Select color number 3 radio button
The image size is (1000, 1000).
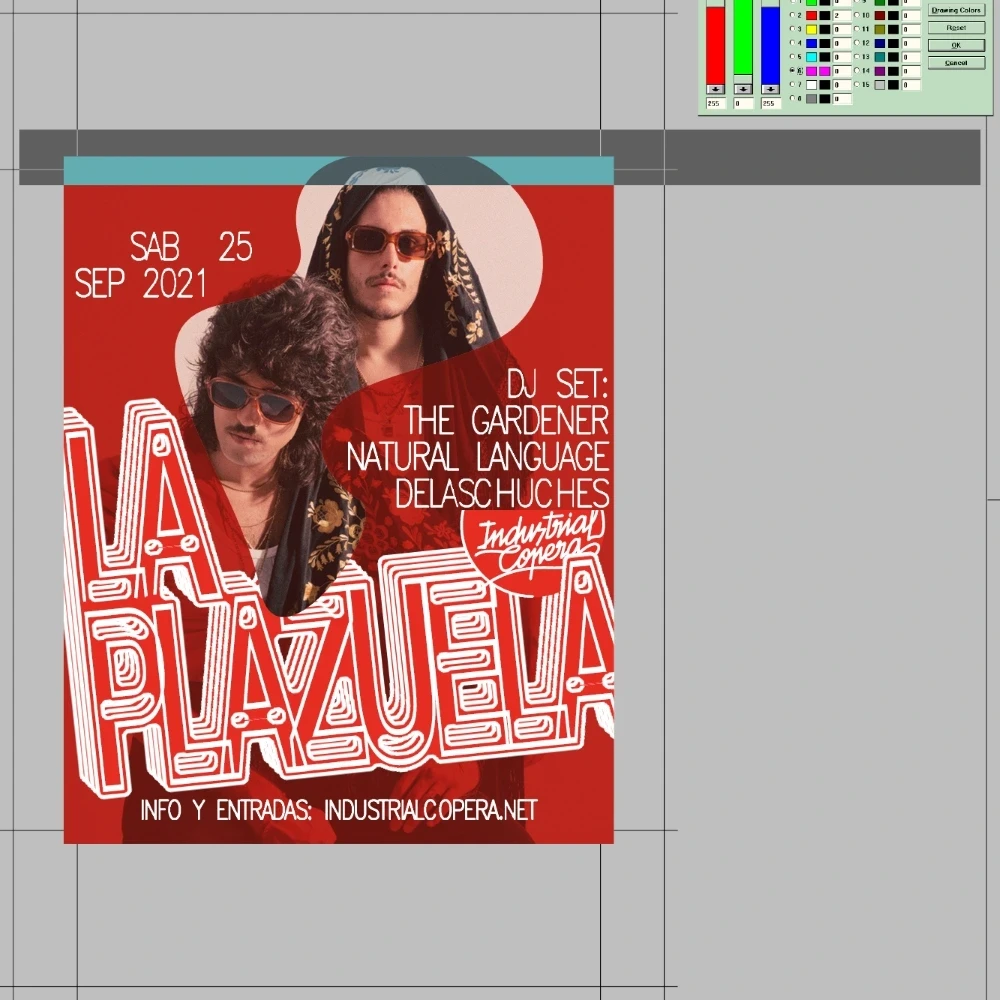click(793, 29)
